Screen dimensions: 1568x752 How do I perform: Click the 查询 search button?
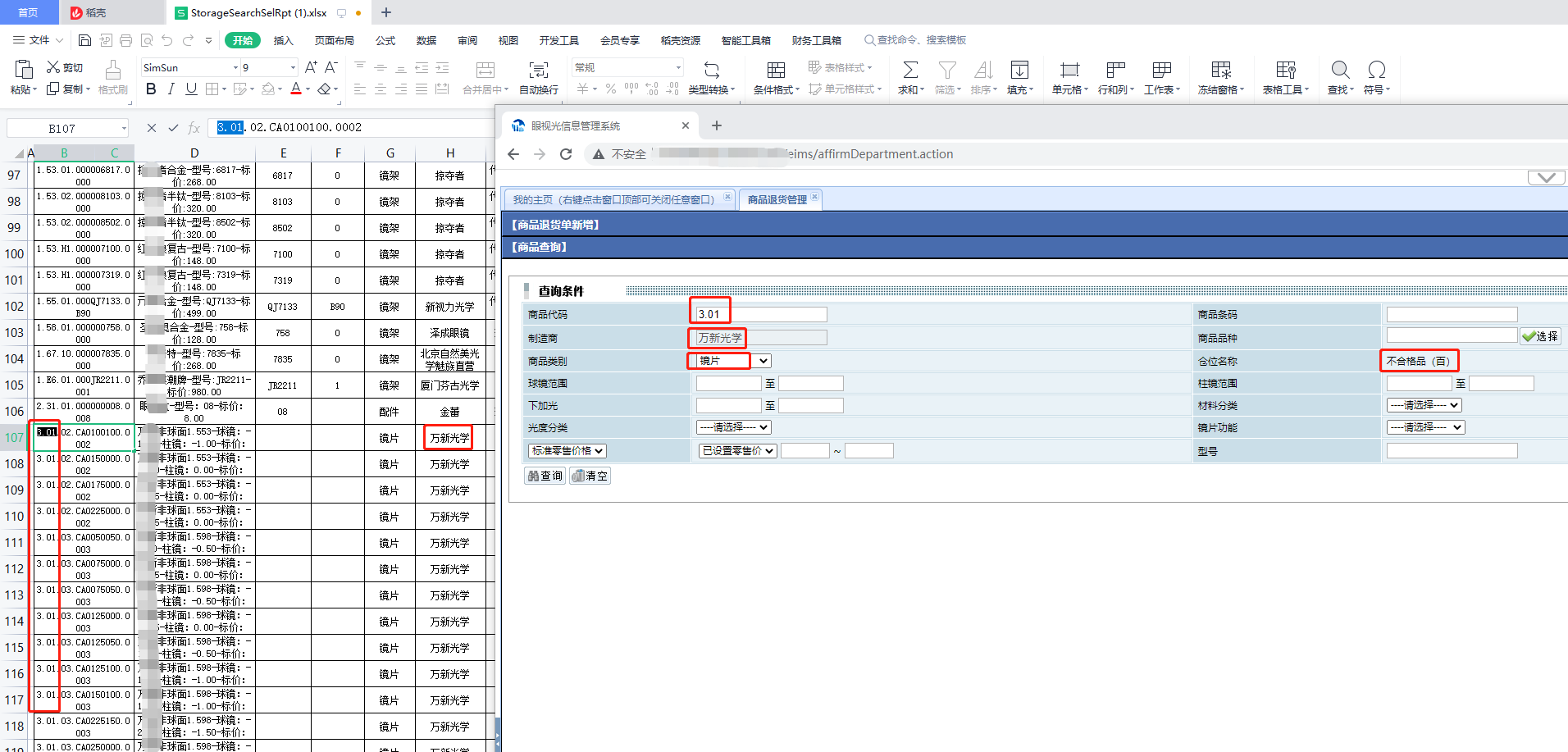545,476
